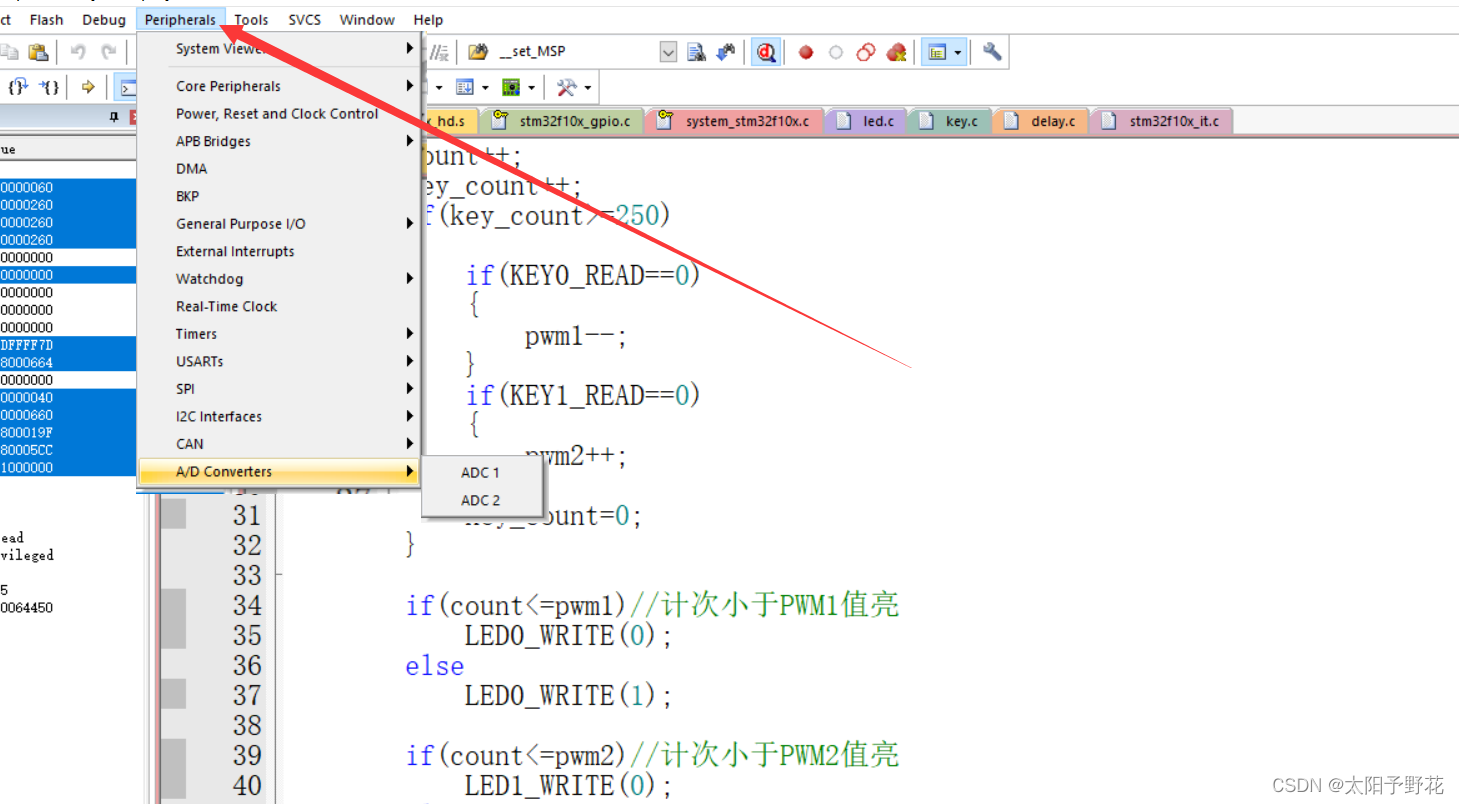Click register value DFFFF7D
Viewport: 1459px width, 804px height.
click(27, 345)
